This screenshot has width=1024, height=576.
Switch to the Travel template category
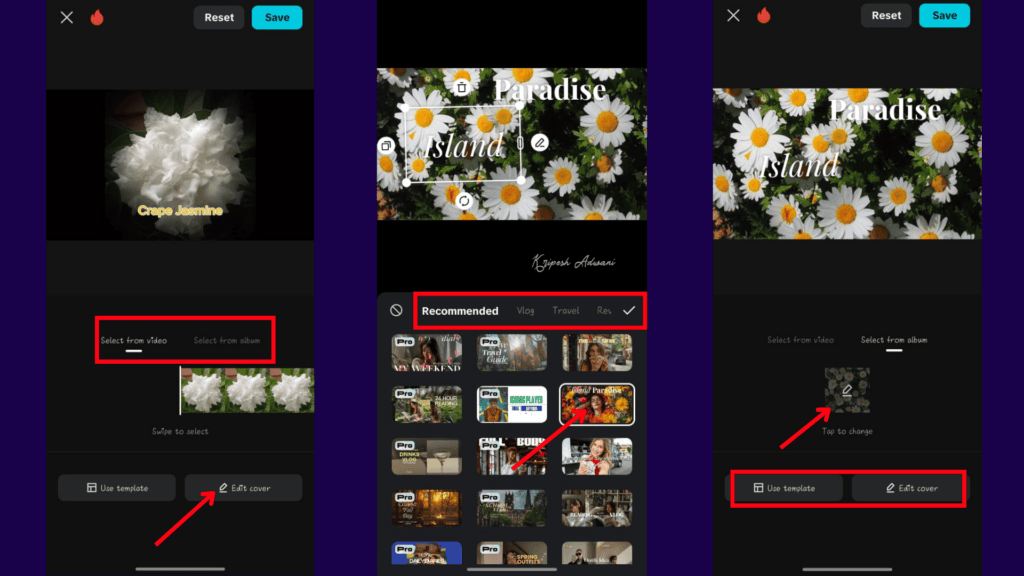click(x=566, y=310)
